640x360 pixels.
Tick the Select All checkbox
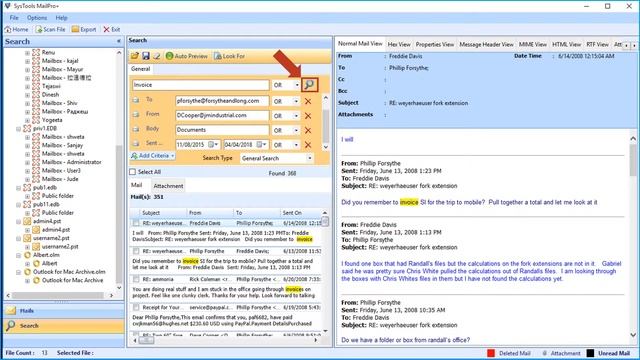(133, 172)
